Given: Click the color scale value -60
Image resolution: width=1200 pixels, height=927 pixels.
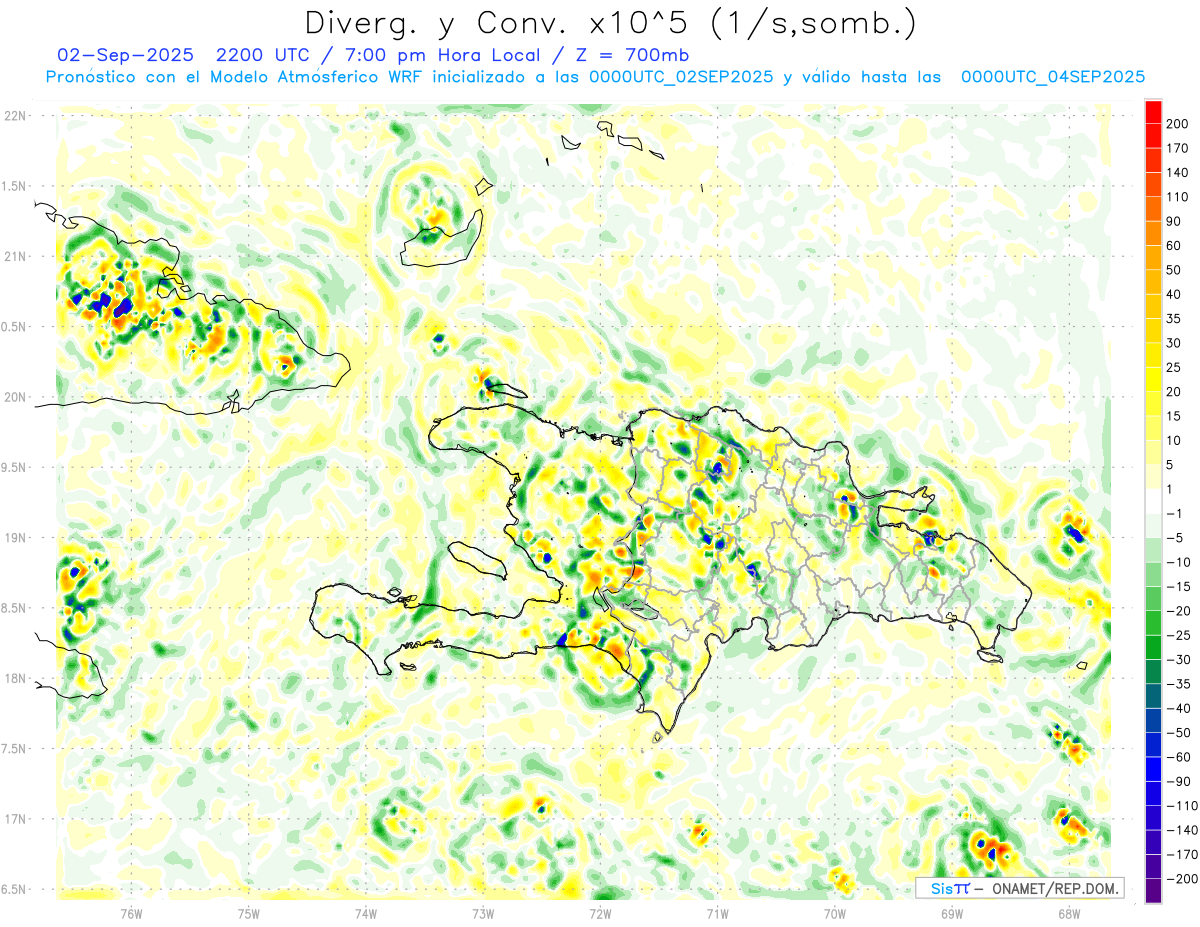Looking at the screenshot, I should [1180, 757].
